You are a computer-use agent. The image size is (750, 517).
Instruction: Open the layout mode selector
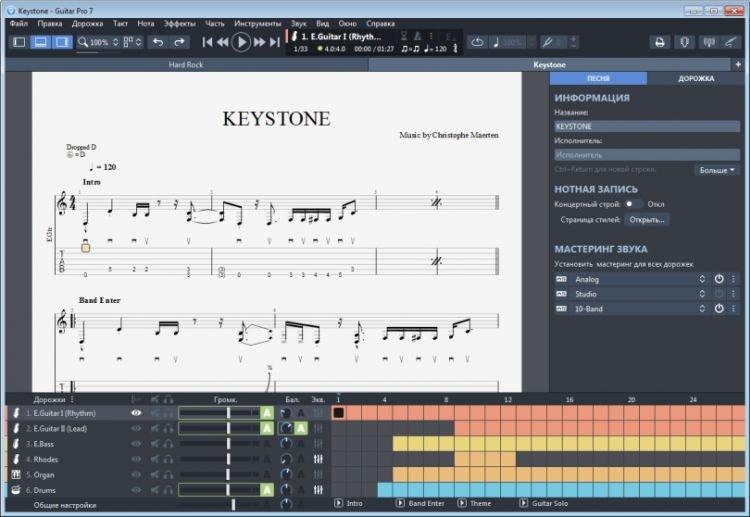click(x=132, y=42)
